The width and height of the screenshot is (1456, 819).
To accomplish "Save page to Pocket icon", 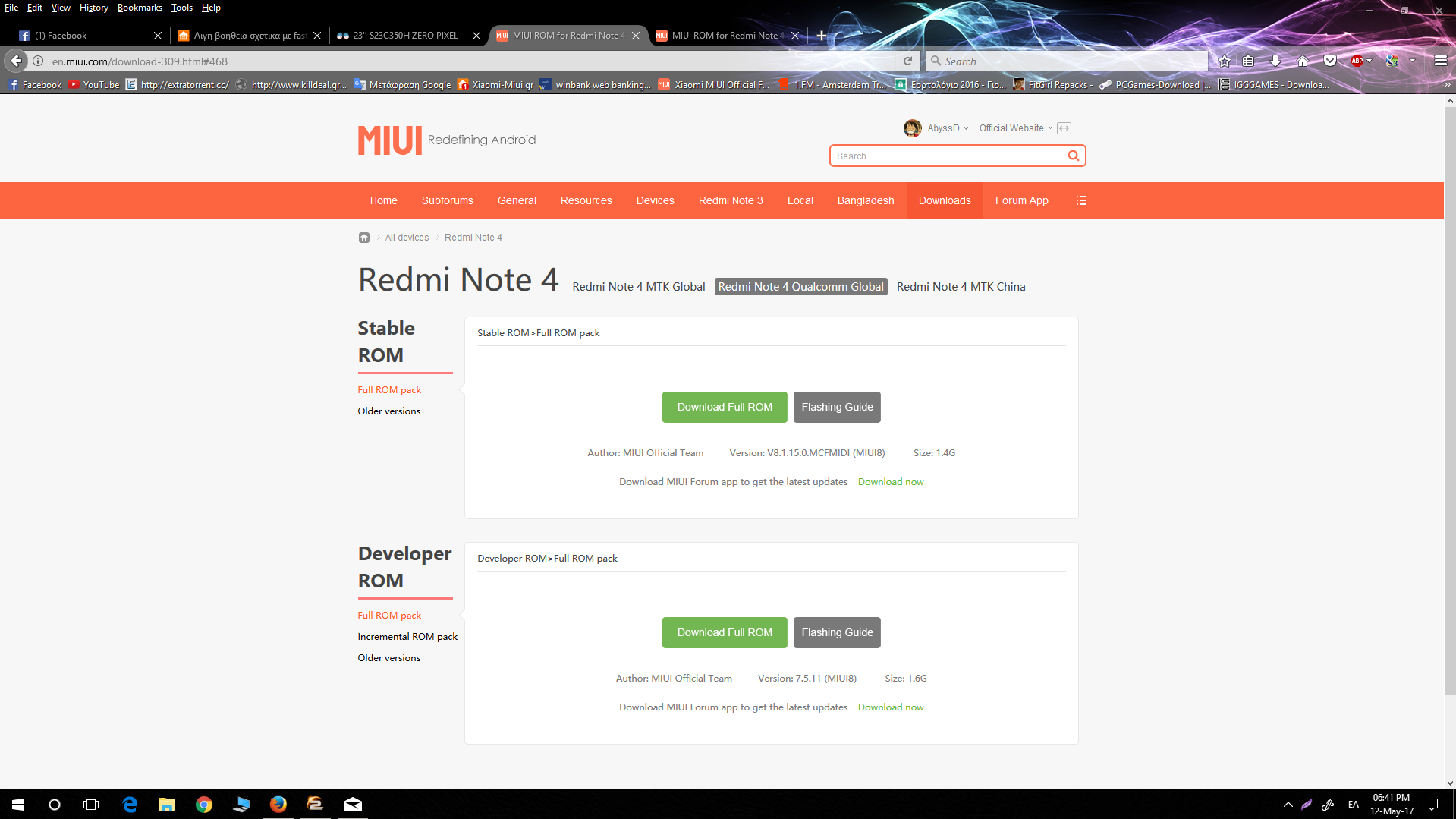I will pos(1330,61).
